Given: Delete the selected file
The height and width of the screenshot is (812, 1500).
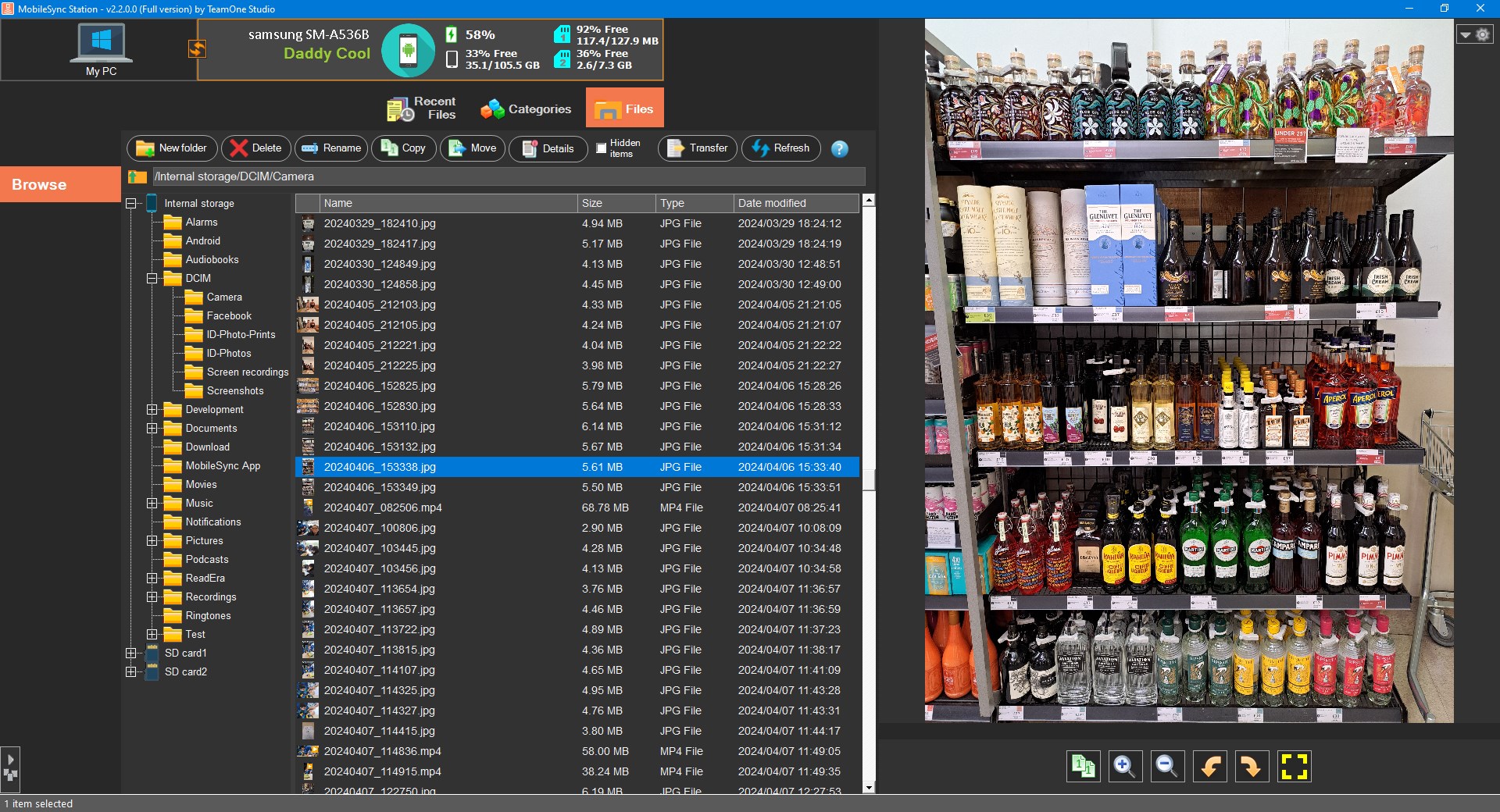Looking at the screenshot, I should pos(256,148).
